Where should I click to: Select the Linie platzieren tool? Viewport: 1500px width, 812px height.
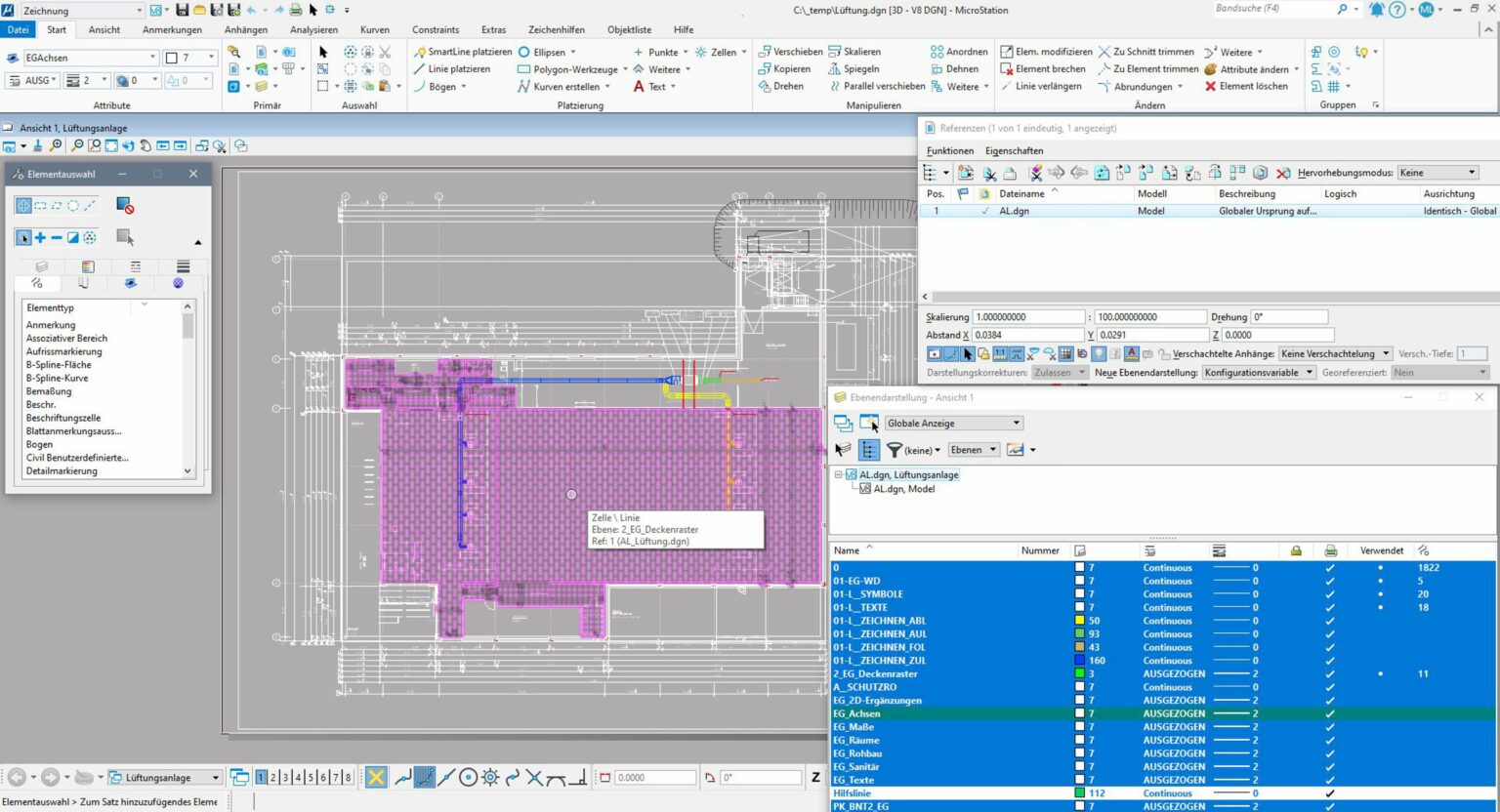(x=450, y=69)
